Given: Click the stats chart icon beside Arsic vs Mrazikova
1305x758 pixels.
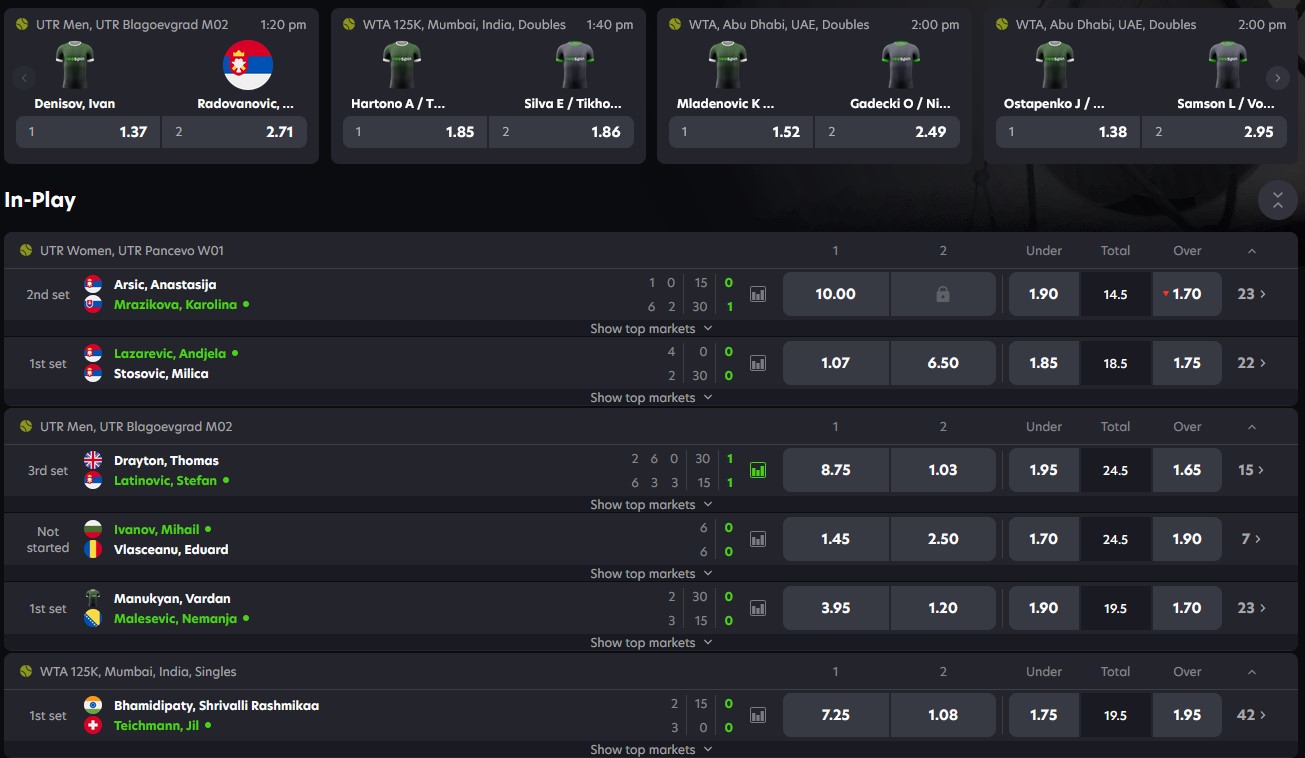Looking at the screenshot, I should tap(757, 293).
